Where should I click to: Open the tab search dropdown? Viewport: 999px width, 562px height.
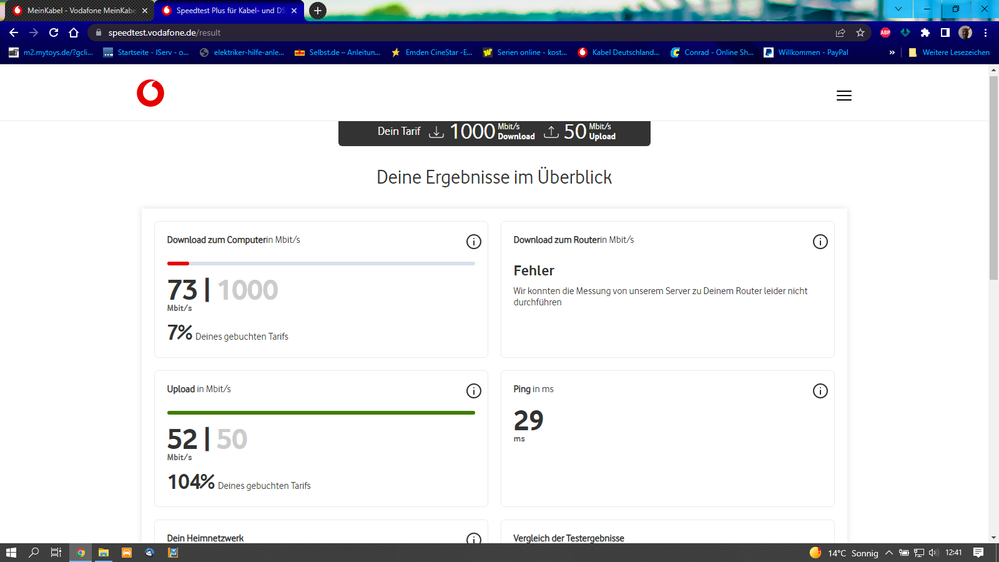tap(898, 9)
